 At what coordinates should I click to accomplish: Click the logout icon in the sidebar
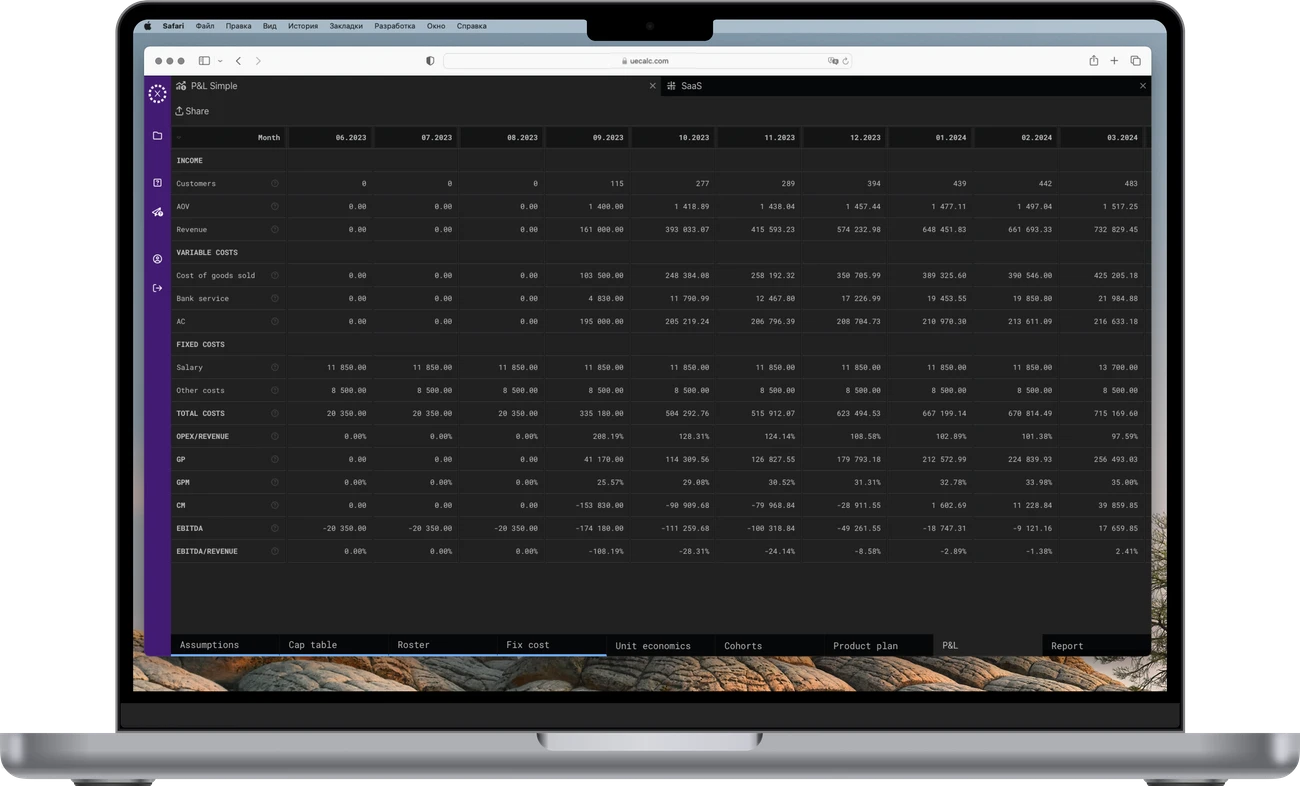157,288
